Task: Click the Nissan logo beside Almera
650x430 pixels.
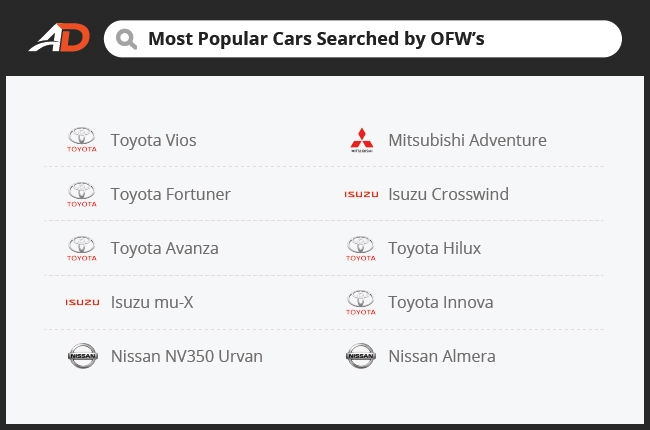Action: click(x=361, y=356)
